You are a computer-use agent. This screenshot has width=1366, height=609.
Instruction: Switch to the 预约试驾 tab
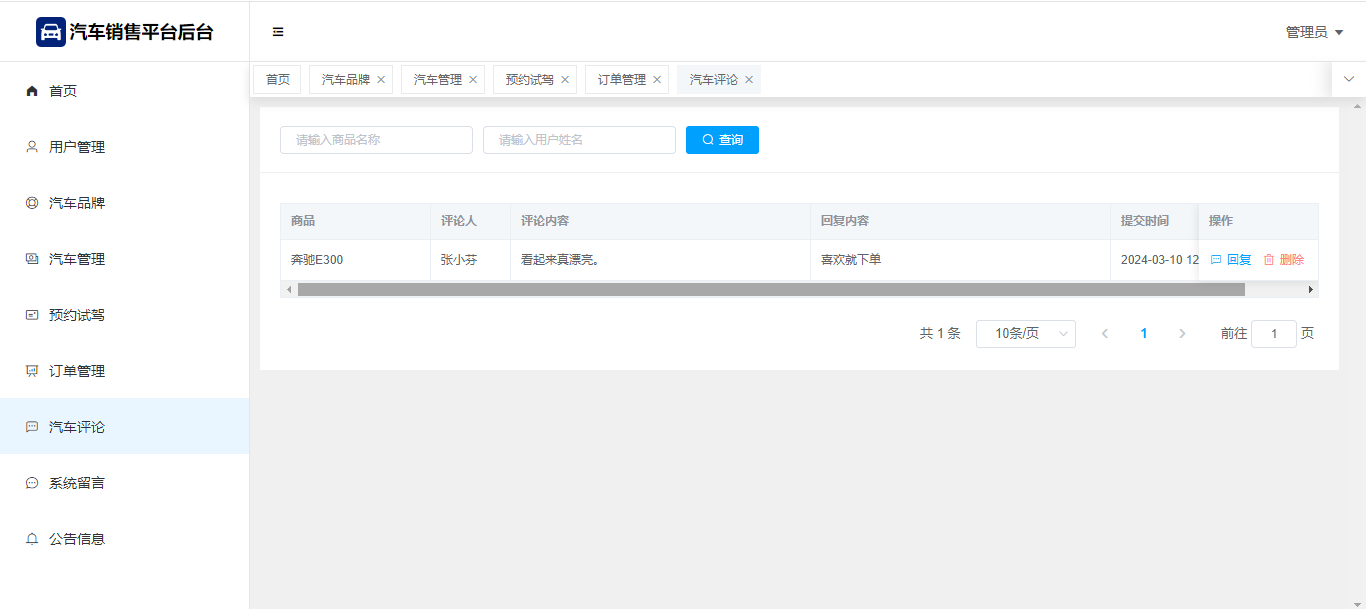(535, 80)
